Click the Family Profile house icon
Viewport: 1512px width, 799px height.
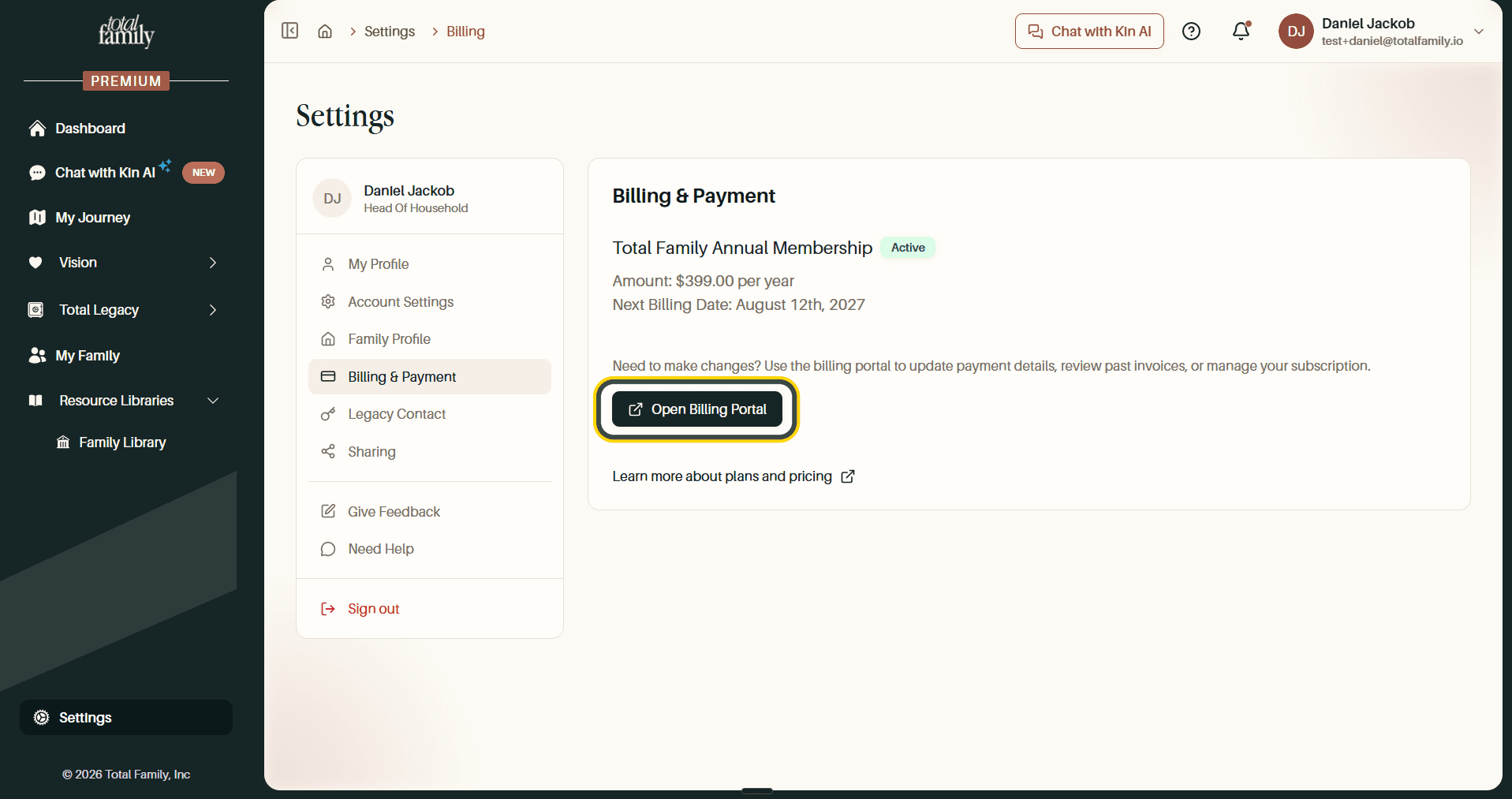coord(328,339)
